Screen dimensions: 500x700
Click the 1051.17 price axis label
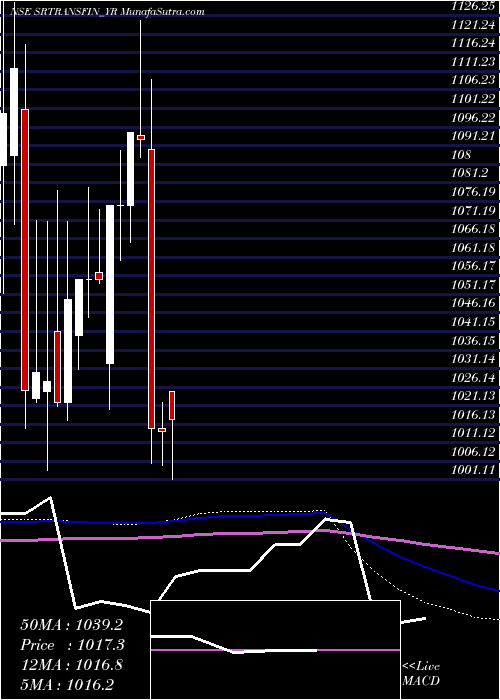[474, 284]
